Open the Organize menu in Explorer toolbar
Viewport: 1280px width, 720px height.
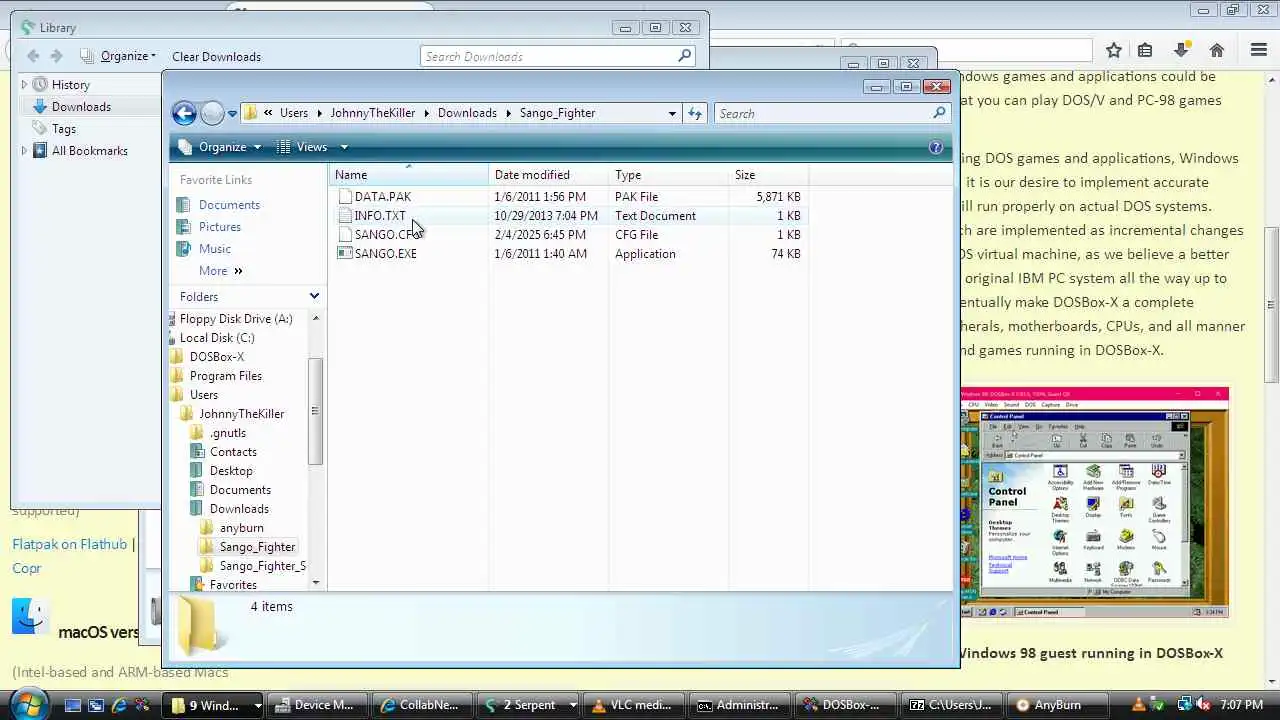220,147
